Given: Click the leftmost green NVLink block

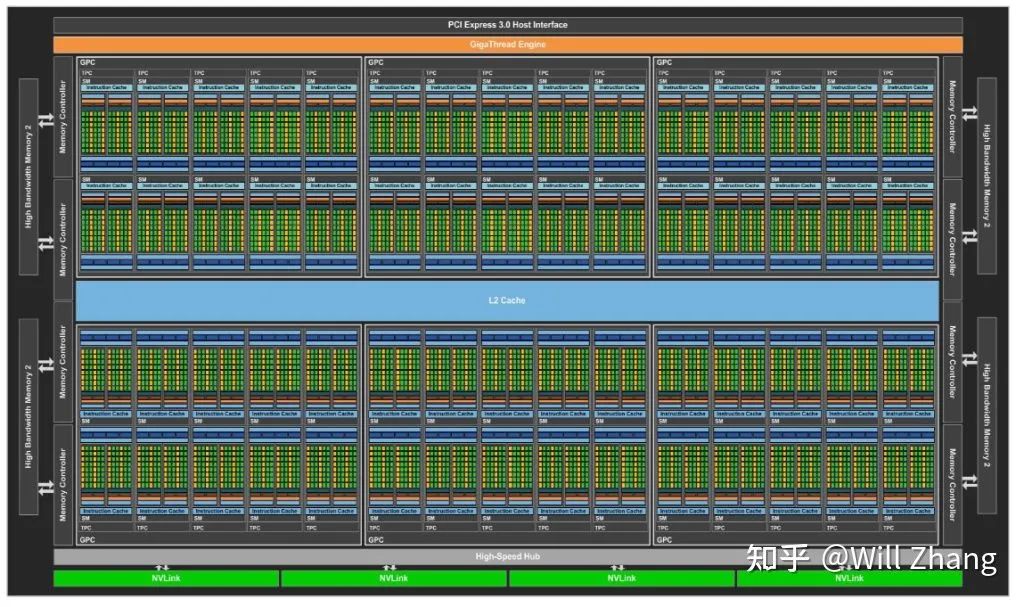Looking at the screenshot, I should point(166,578).
